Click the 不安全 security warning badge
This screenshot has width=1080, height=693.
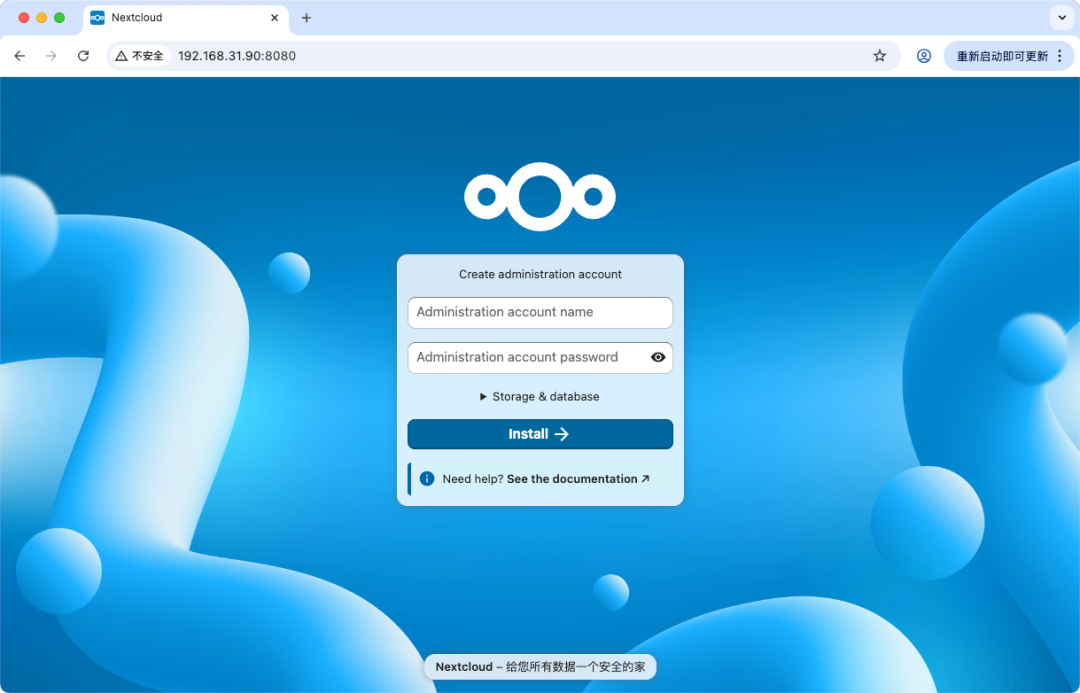point(138,56)
